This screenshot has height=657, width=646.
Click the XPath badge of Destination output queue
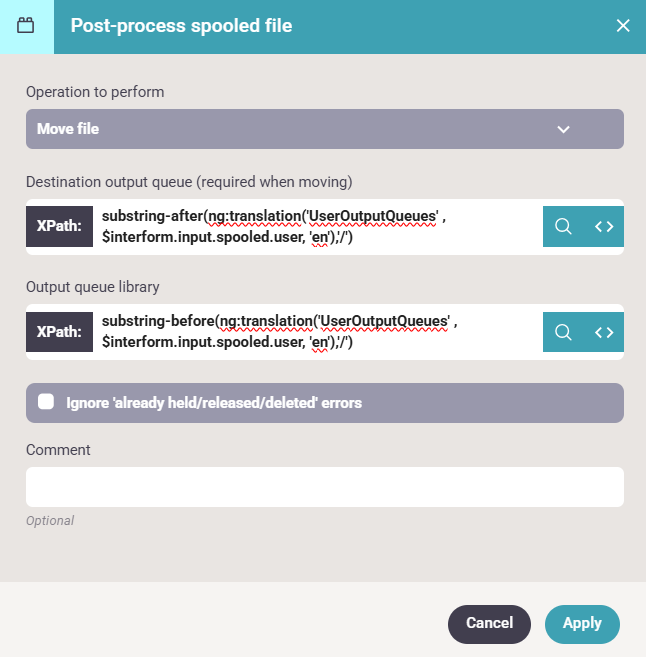point(60,226)
